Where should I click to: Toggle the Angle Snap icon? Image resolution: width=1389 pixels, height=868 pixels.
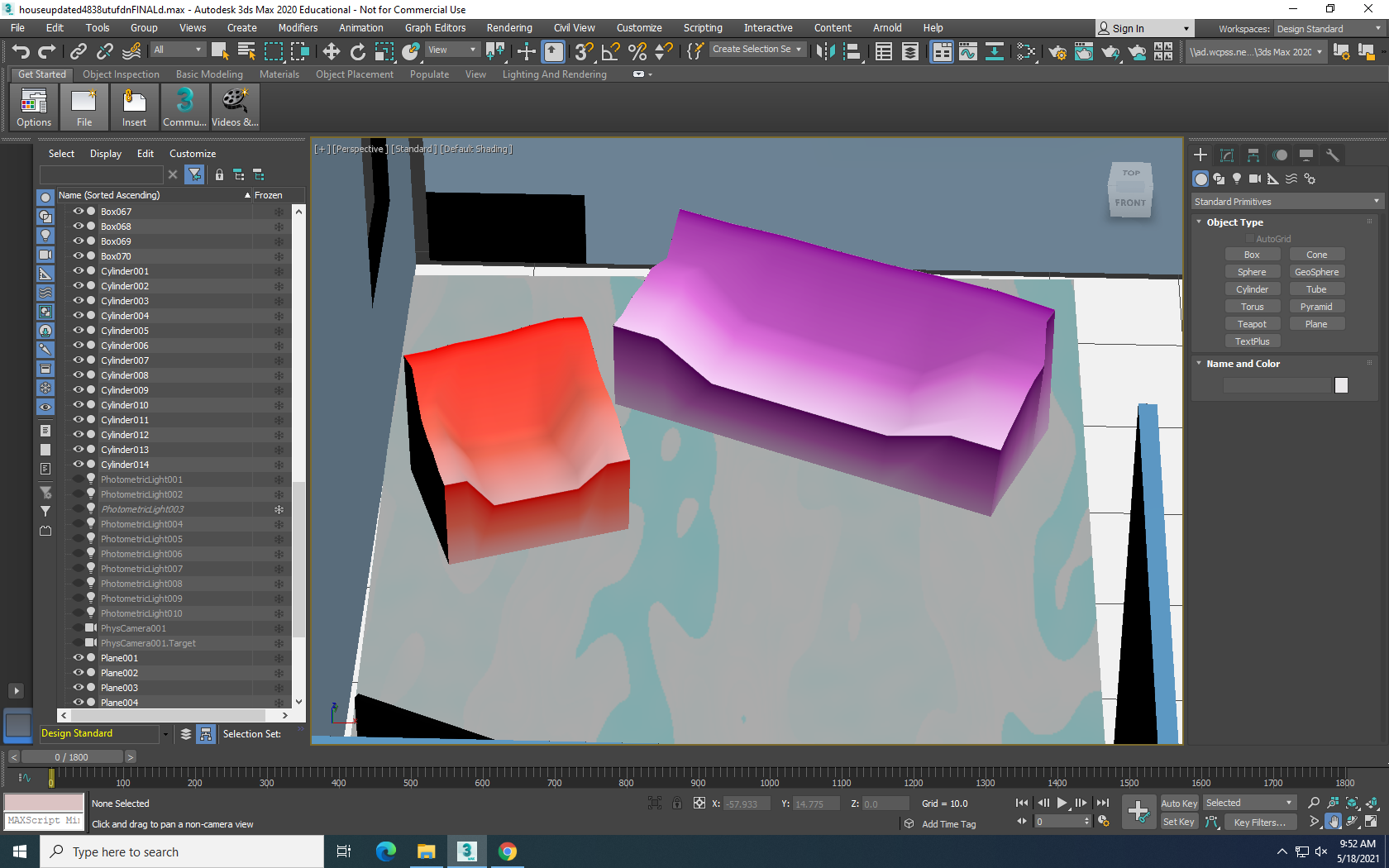point(610,51)
